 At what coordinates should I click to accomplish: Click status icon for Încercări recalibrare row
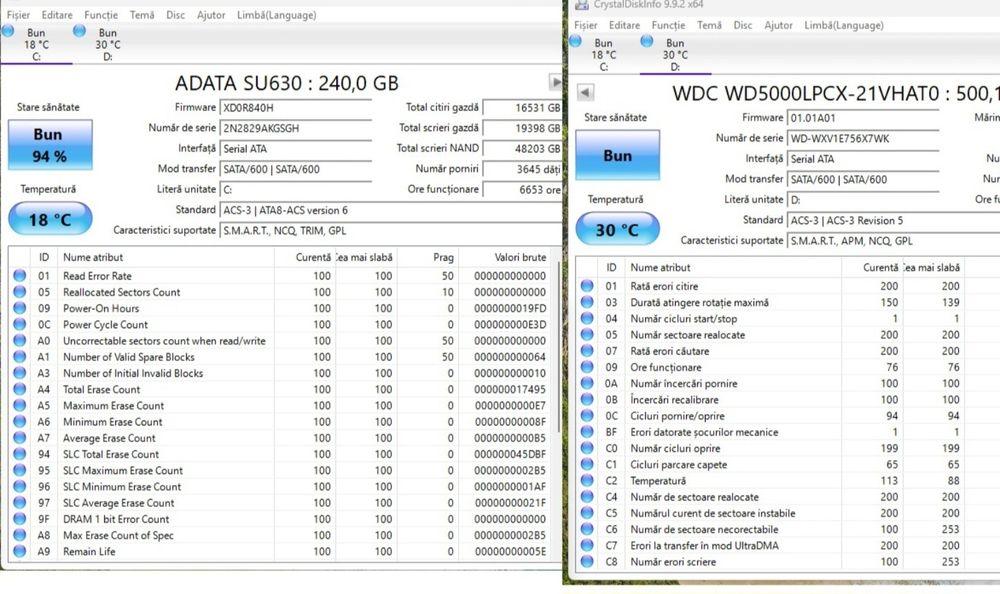point(587,399)
